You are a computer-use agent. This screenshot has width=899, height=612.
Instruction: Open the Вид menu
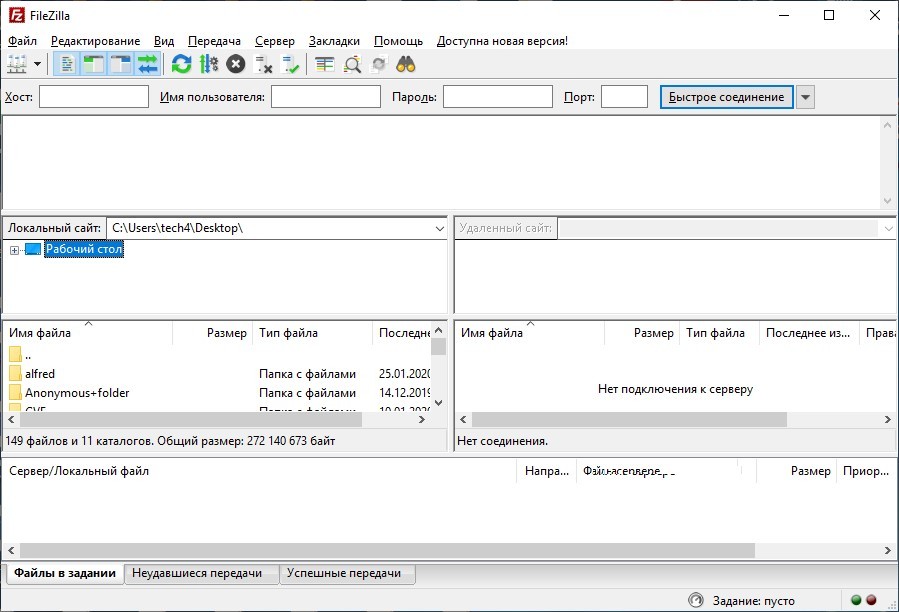[164, 41]
